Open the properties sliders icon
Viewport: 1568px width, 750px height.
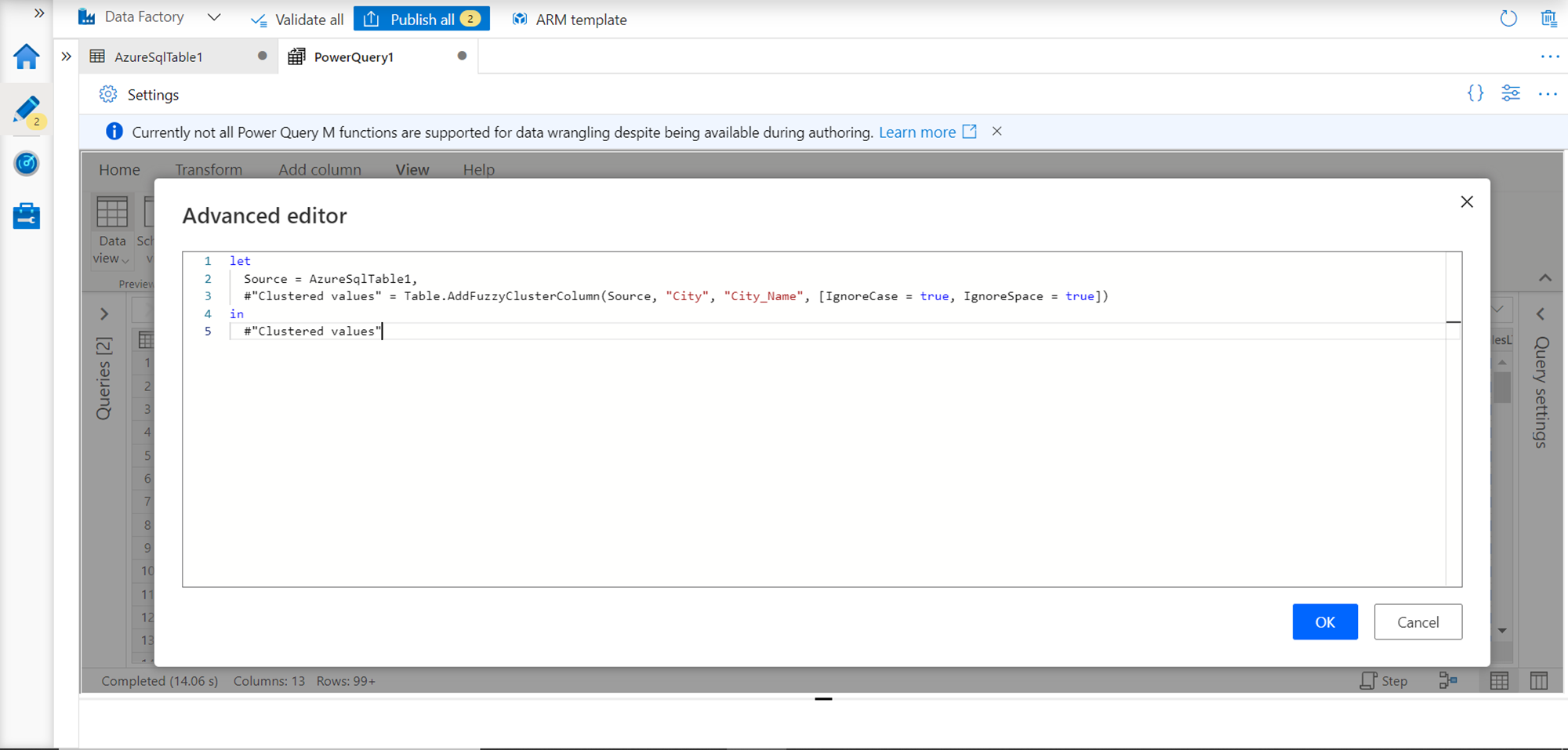tap(1511, 94)
